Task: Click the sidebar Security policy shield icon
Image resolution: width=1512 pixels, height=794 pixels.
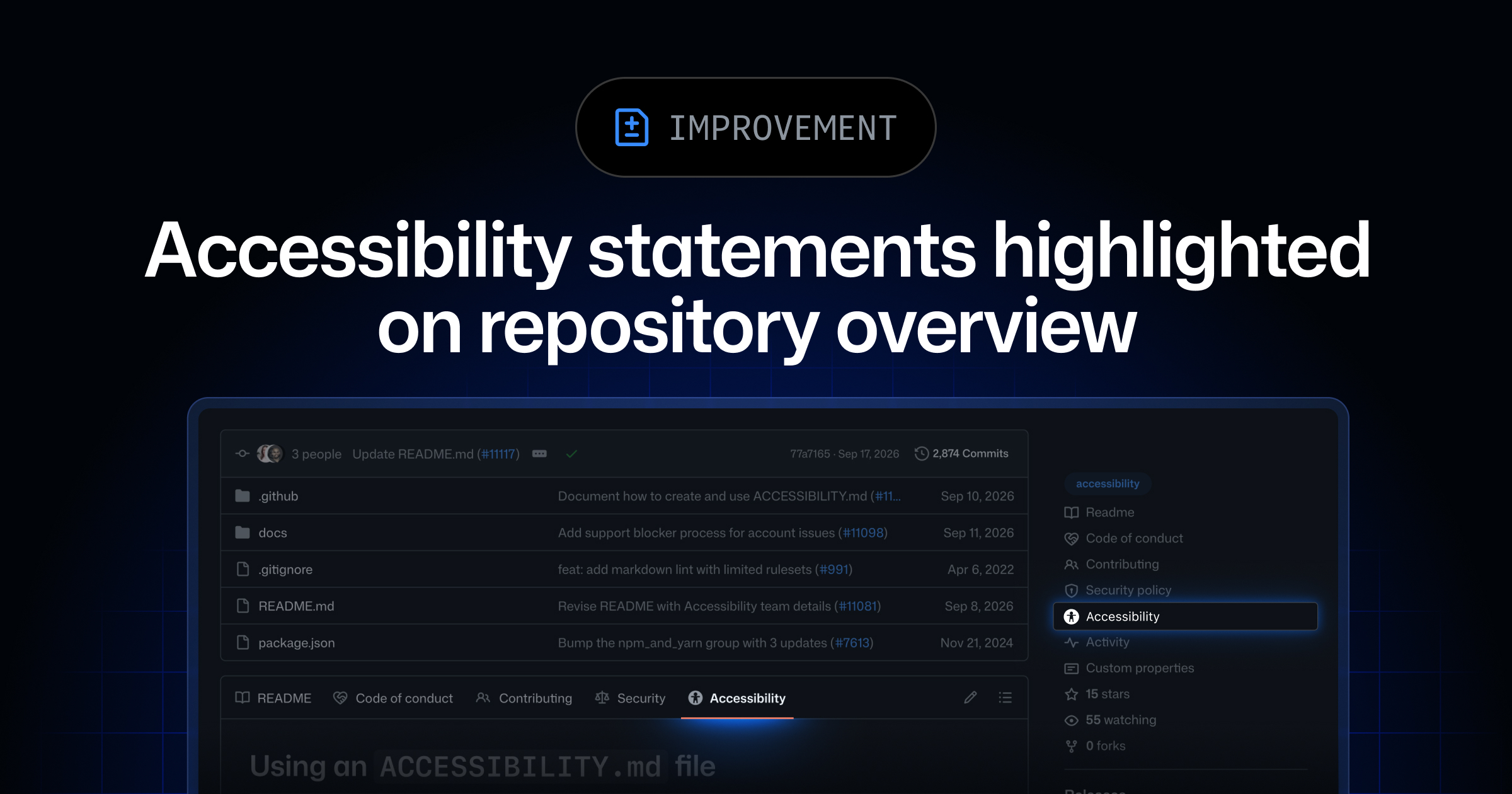Action: click(1072, 590)
